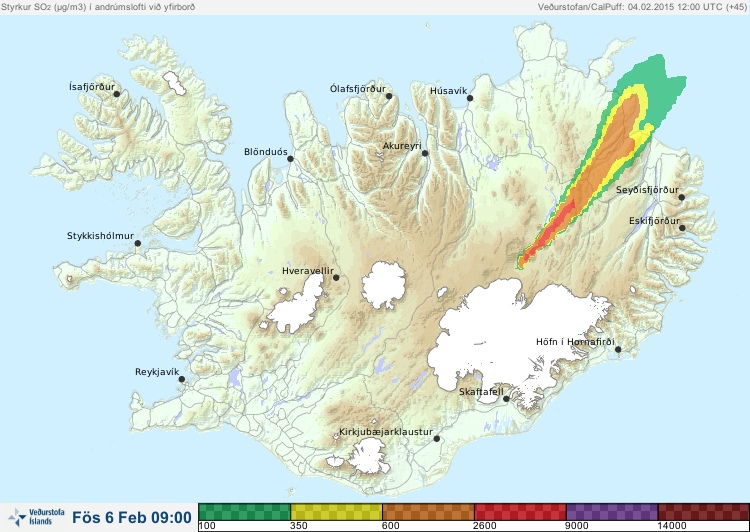The height and width of the screenshot is (532, 750).
Task: Click the 'Ísafjörður' map label
Action: 92,87
